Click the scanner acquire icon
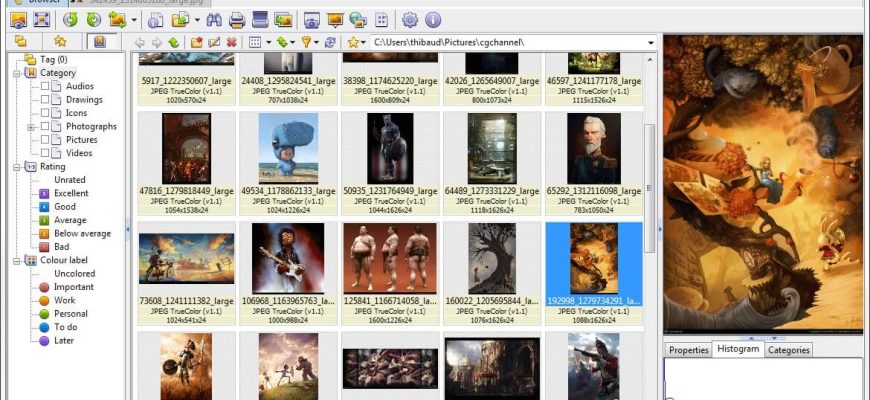Screen dimensions: 870x400 pyautogui.click(x=260, y=21)
